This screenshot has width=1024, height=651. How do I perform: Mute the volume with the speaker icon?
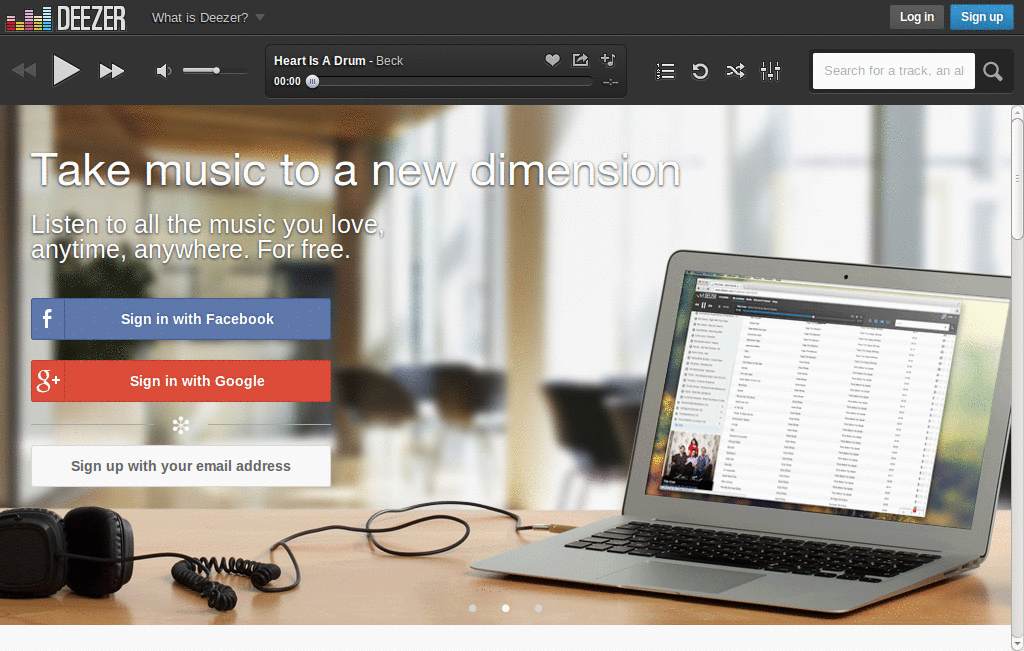[x=162, y=70]
